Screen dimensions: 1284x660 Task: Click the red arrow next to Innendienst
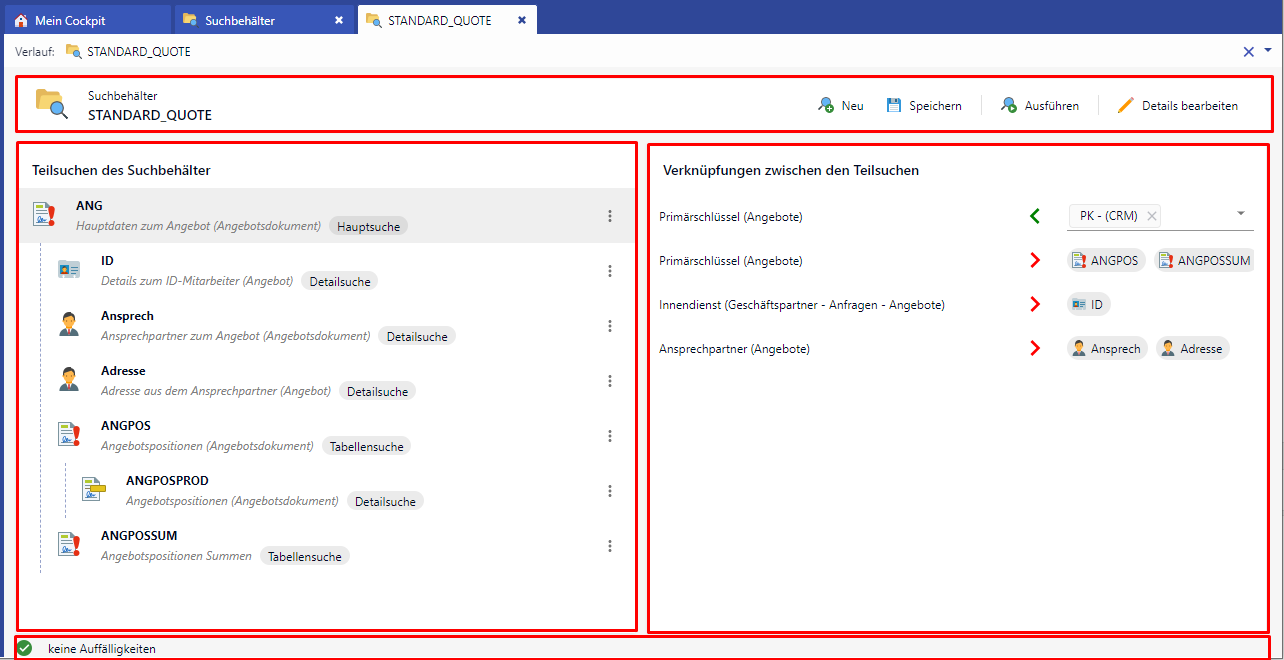[x=1035, y=304]
